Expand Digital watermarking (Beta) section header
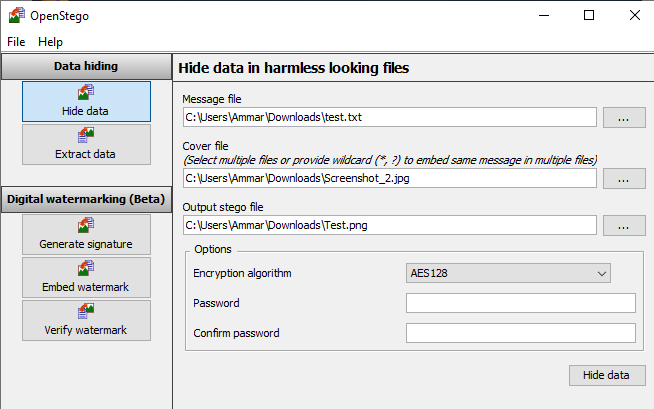The image size is (654, 409). (x=86, y=199)
